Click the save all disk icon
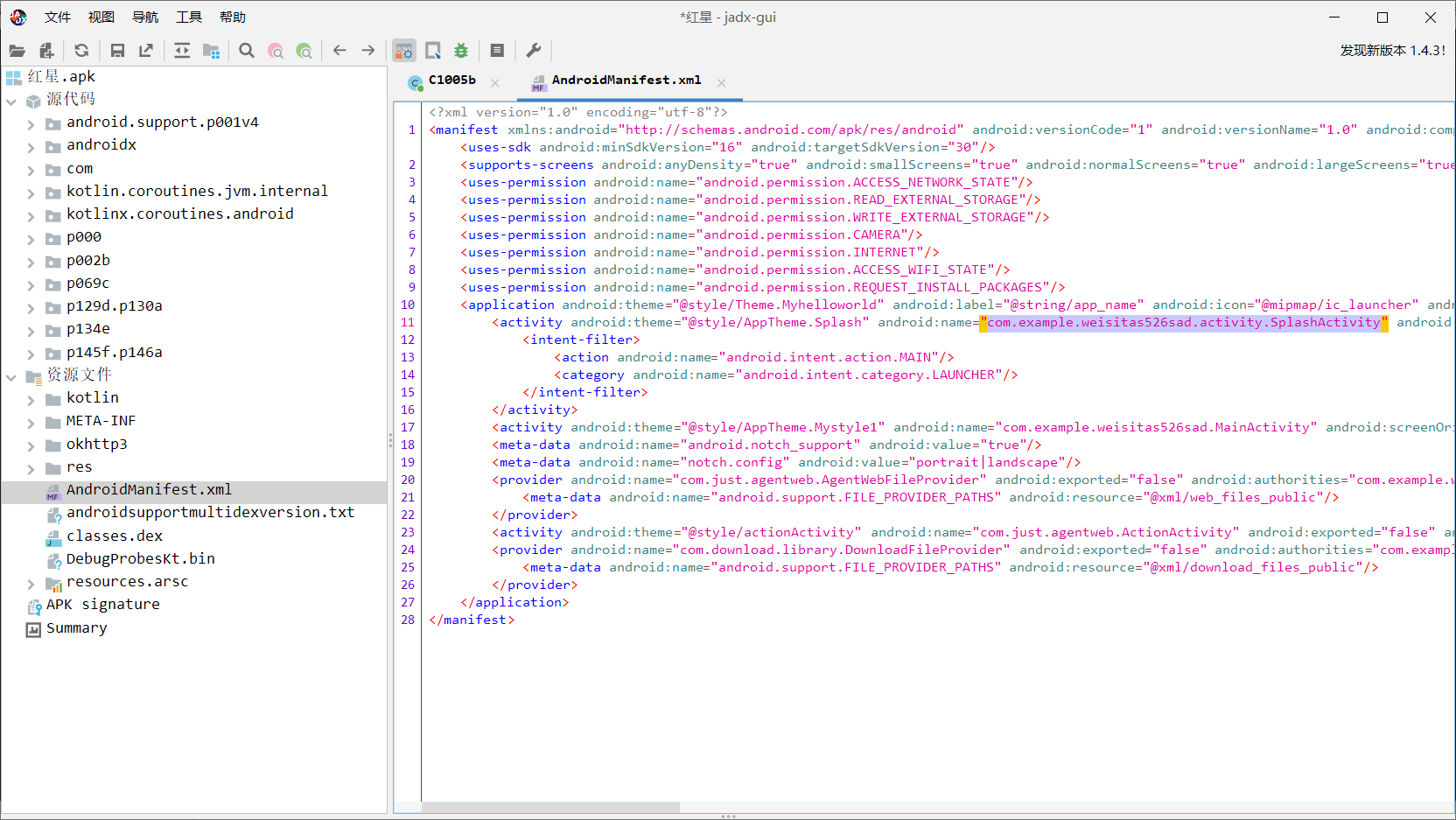Image resolution: width=1456 pixels, height=820 pixels. point(117,51)
